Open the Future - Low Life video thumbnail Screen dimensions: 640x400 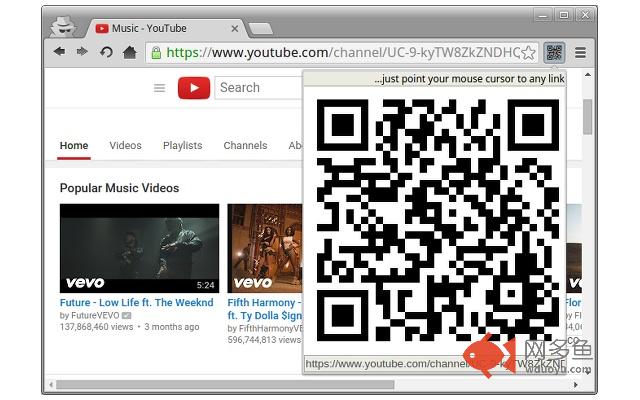pos(139,248)
